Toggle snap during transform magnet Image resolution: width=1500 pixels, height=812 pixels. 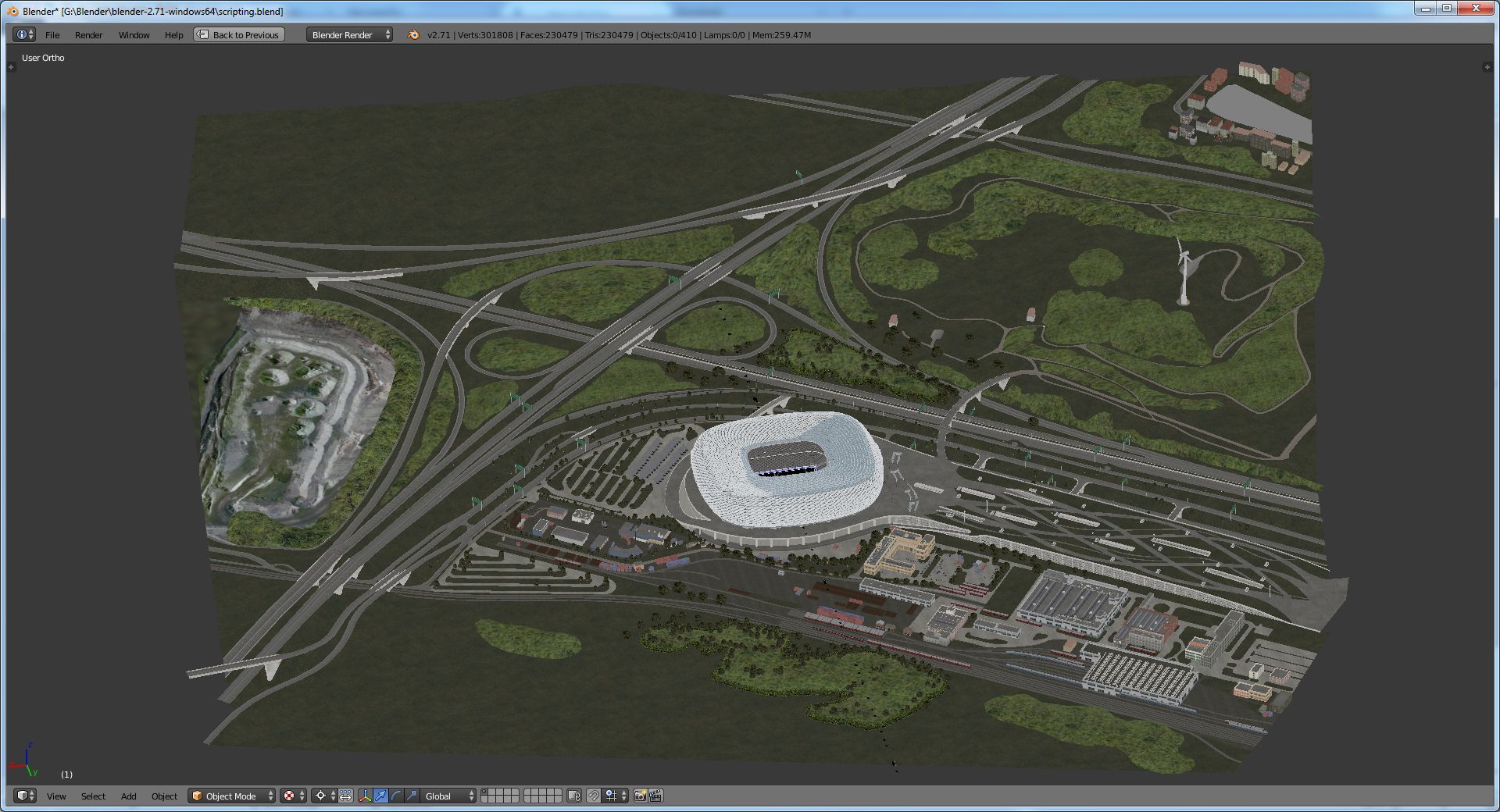[x=594, y=796]
